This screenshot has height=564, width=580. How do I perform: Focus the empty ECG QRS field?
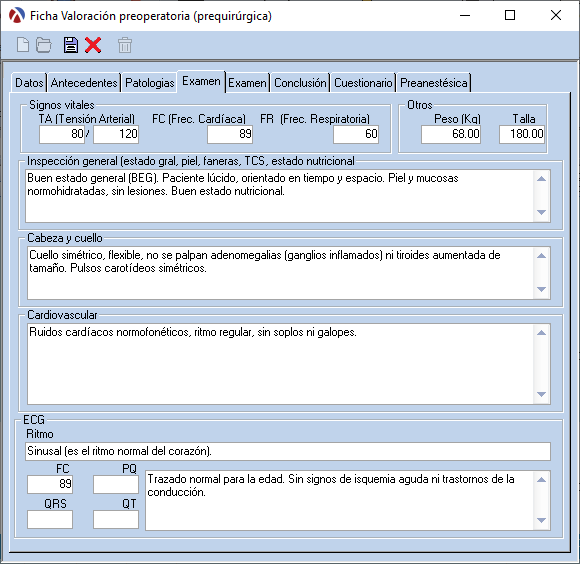(x=50, y=519)
